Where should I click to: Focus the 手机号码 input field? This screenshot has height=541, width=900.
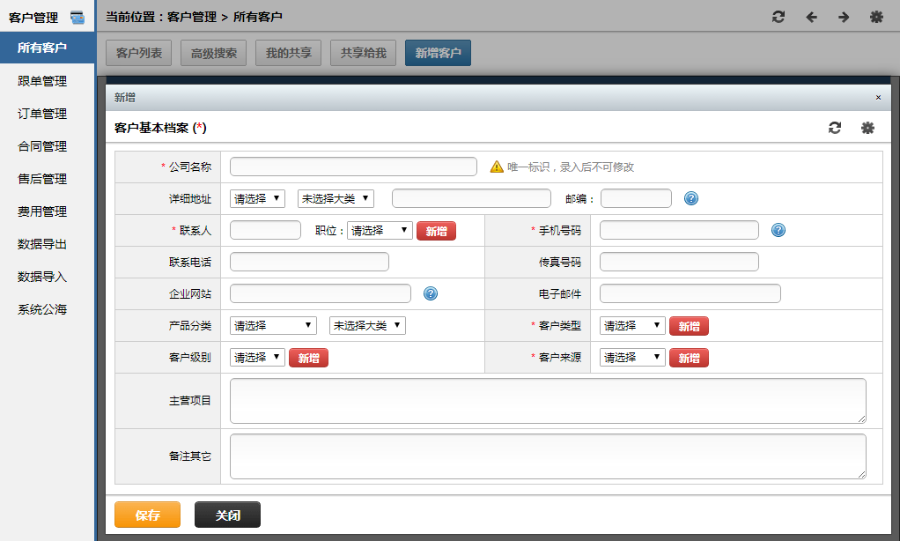pos(679,230)
